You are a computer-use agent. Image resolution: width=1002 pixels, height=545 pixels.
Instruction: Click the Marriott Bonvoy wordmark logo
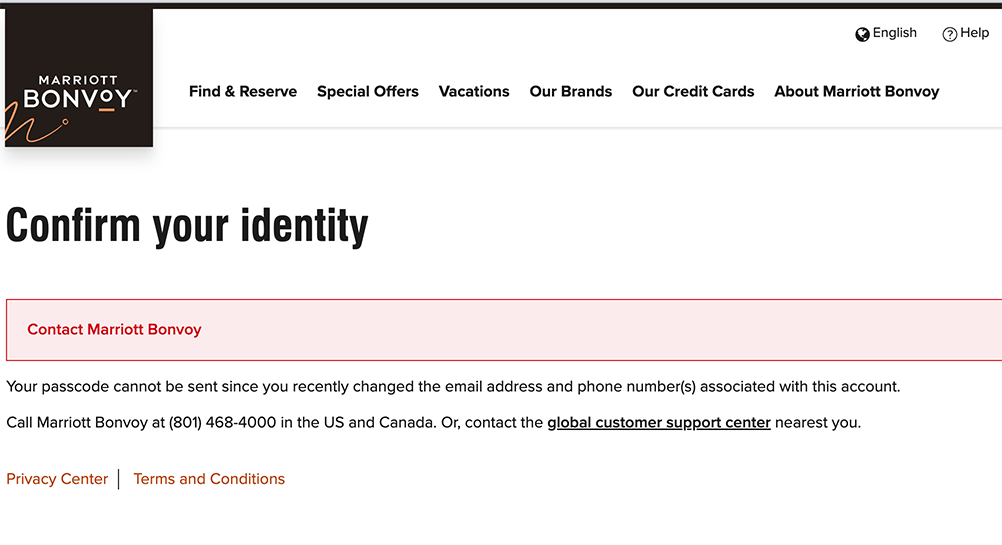click(x=78, y=91)
